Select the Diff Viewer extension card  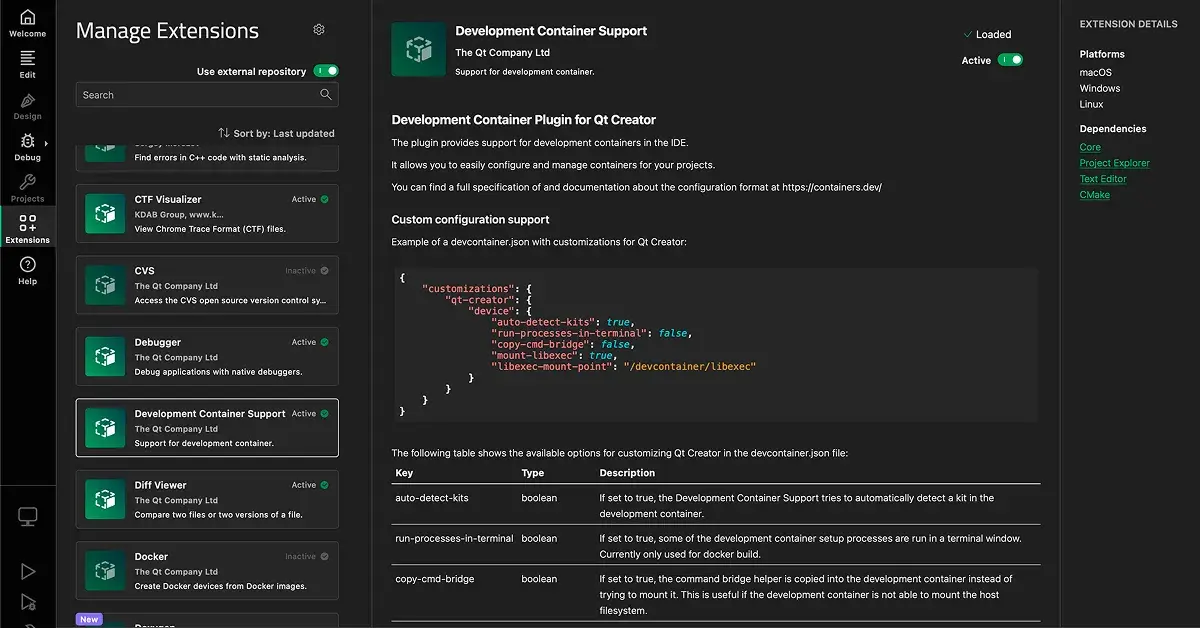point(207,499)
